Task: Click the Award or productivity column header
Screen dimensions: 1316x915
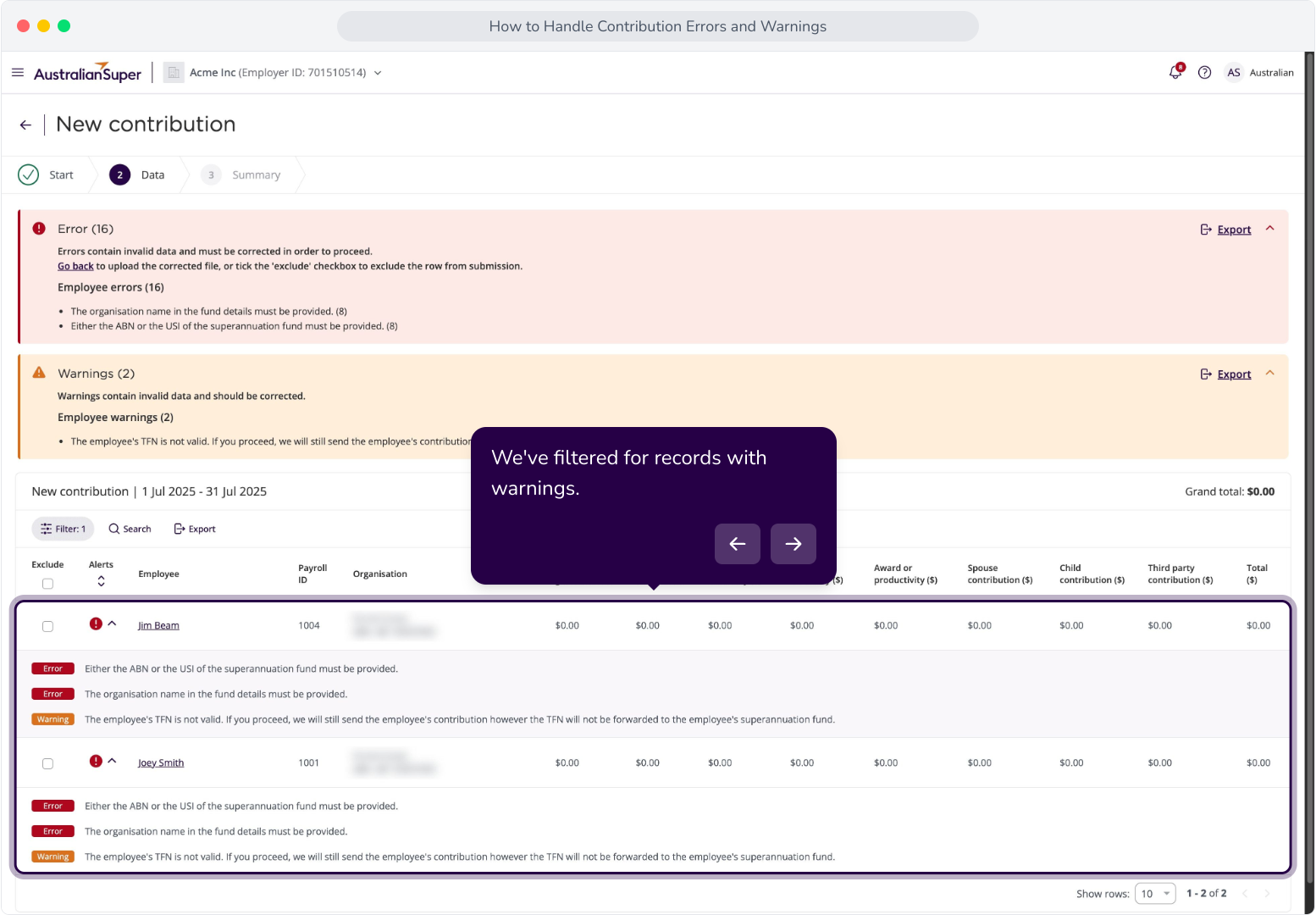Action: coord(905,574)
